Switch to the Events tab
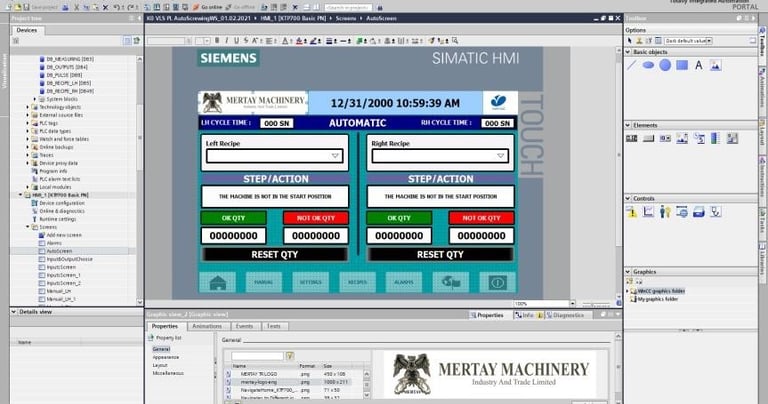The image size is (768, 404). 244,326
